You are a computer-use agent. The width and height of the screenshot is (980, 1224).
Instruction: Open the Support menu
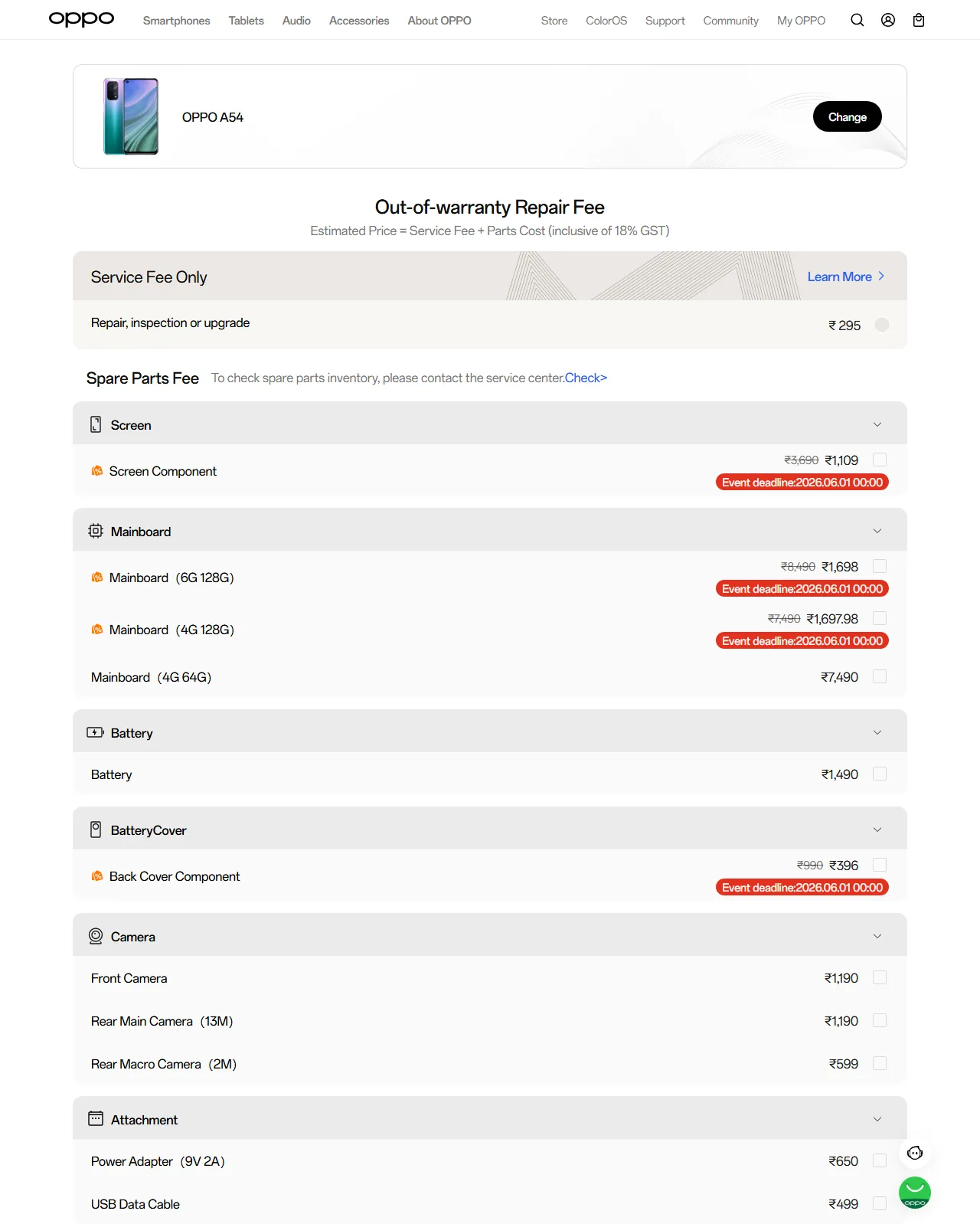(665, 21)
